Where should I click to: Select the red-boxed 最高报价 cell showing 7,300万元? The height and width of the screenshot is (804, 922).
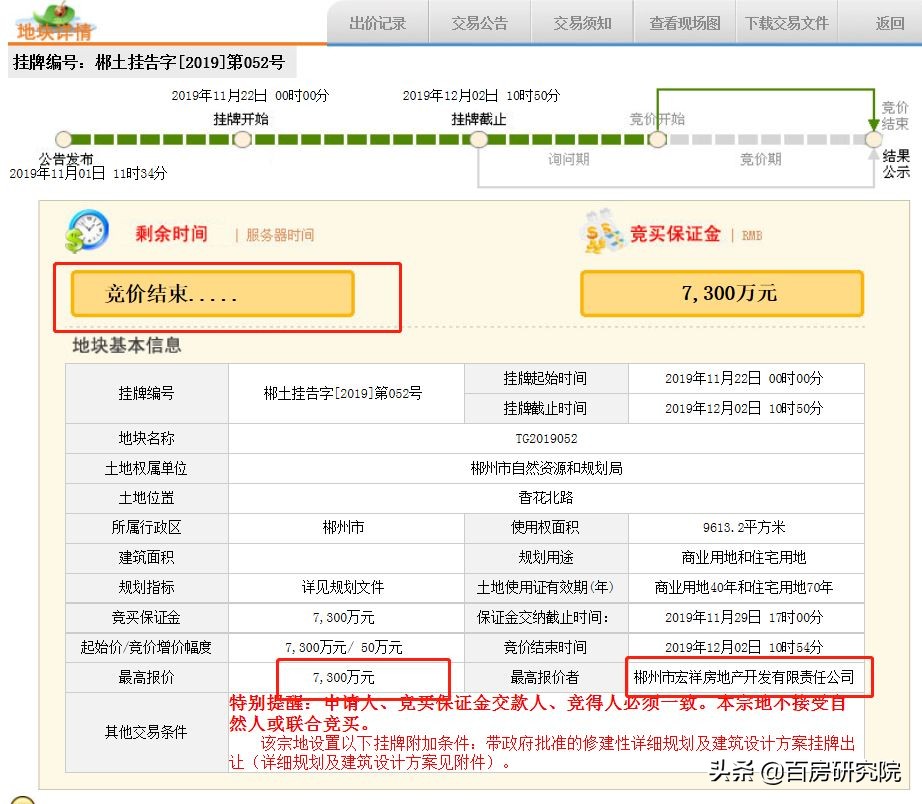(345, 677)
